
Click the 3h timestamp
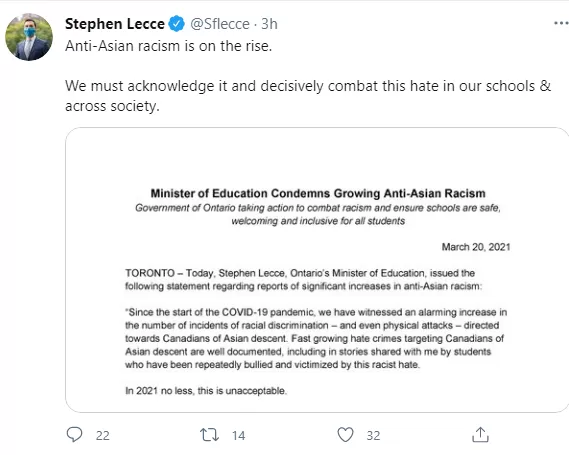(269, 24)
